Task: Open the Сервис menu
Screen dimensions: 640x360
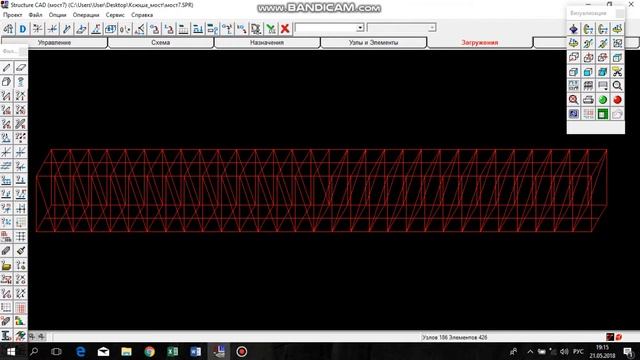Action: [115, 15]
